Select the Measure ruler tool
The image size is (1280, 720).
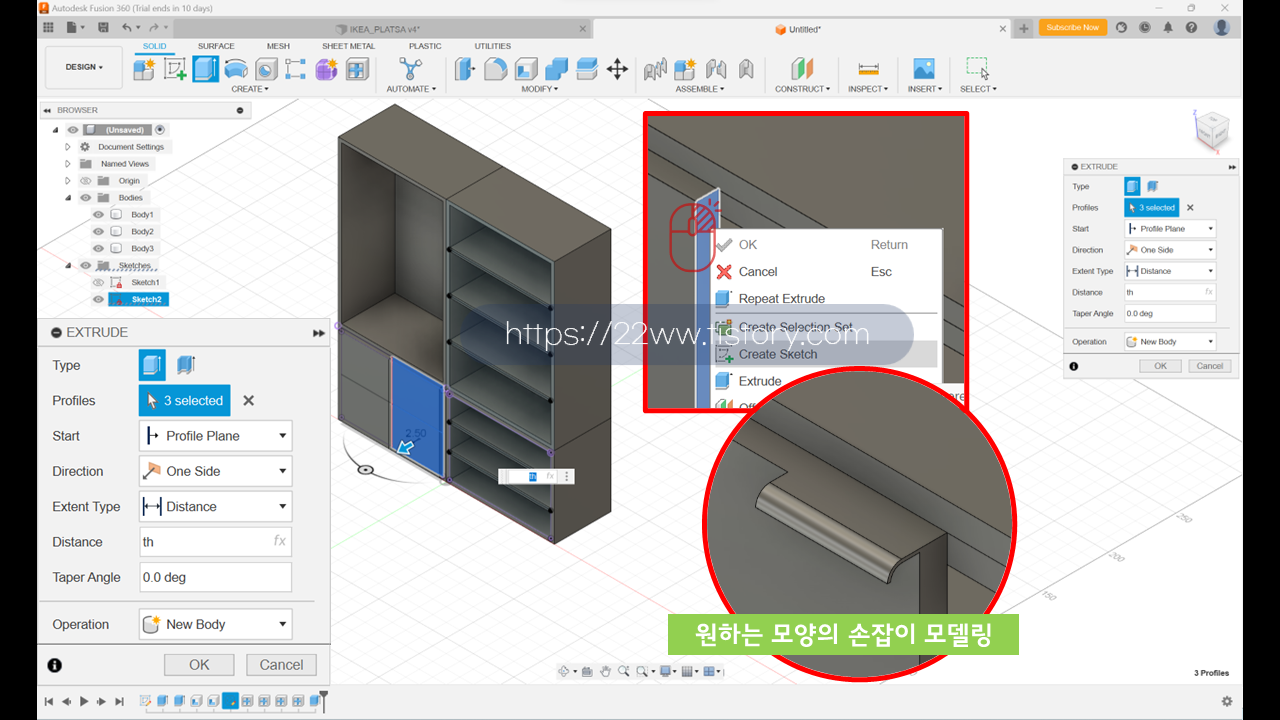point(868,69)
